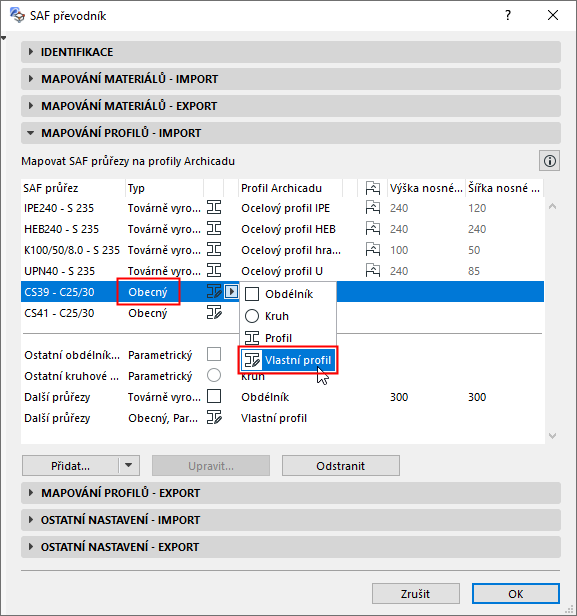Click the custom profile icon in CS41 row

[x=214, y=313]
